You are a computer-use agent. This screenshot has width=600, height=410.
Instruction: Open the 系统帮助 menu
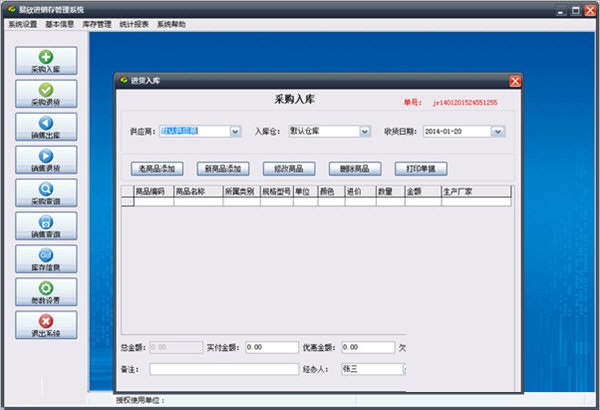coord(171,25)
